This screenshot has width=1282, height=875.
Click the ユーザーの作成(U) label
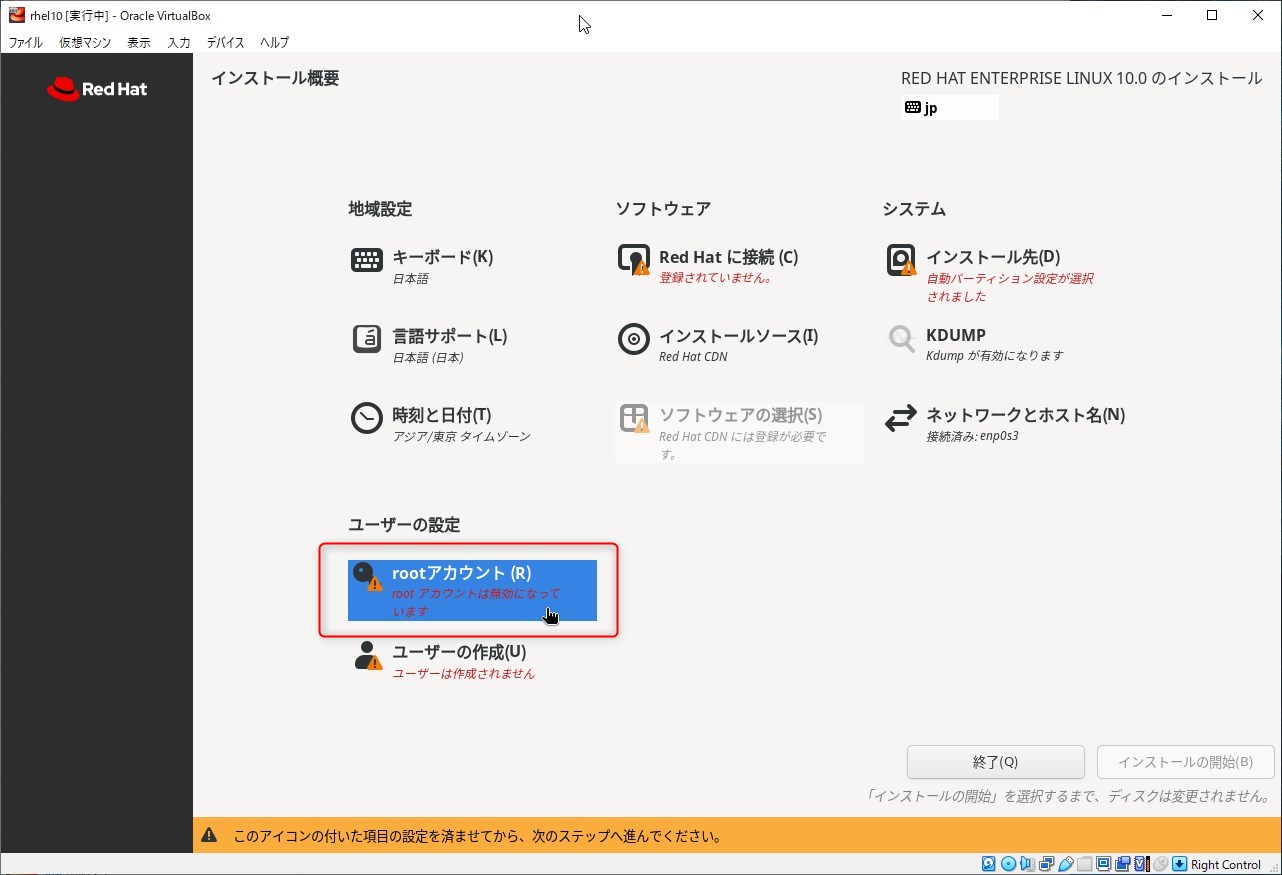[x=459, y=652]
